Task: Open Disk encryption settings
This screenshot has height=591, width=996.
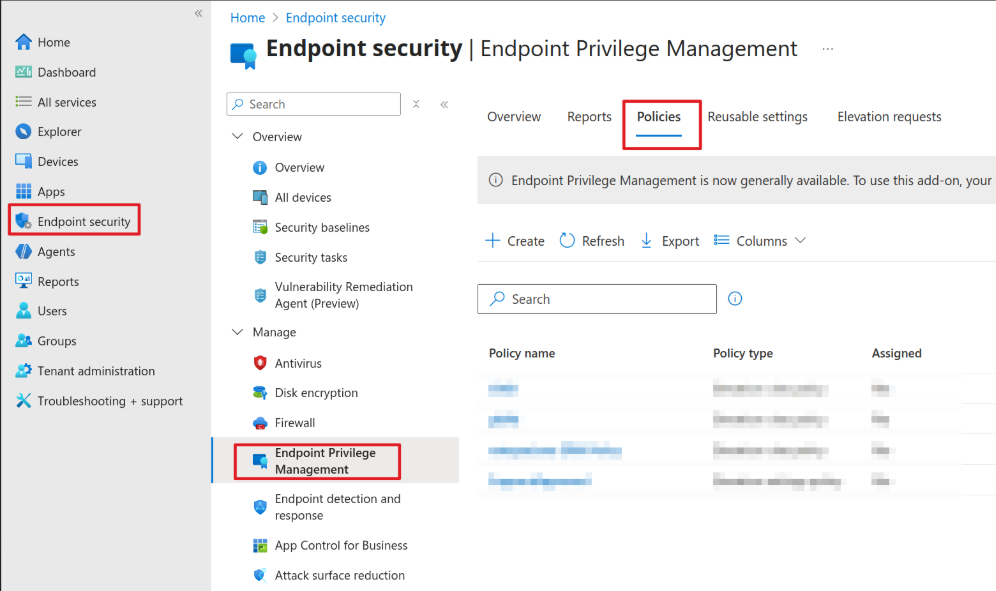Action: point(313,392)
